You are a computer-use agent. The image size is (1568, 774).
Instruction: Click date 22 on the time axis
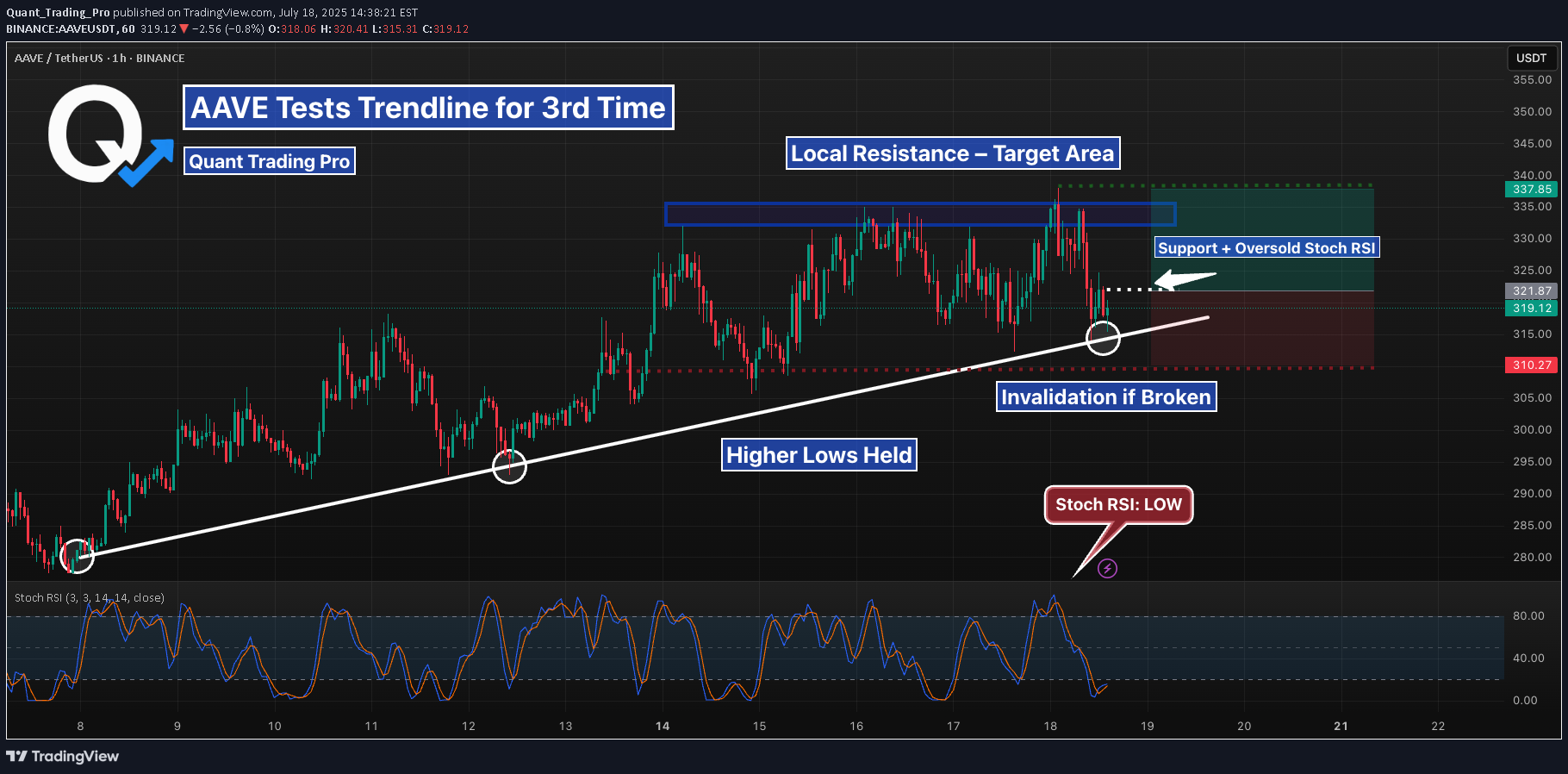click(1438, 726)
